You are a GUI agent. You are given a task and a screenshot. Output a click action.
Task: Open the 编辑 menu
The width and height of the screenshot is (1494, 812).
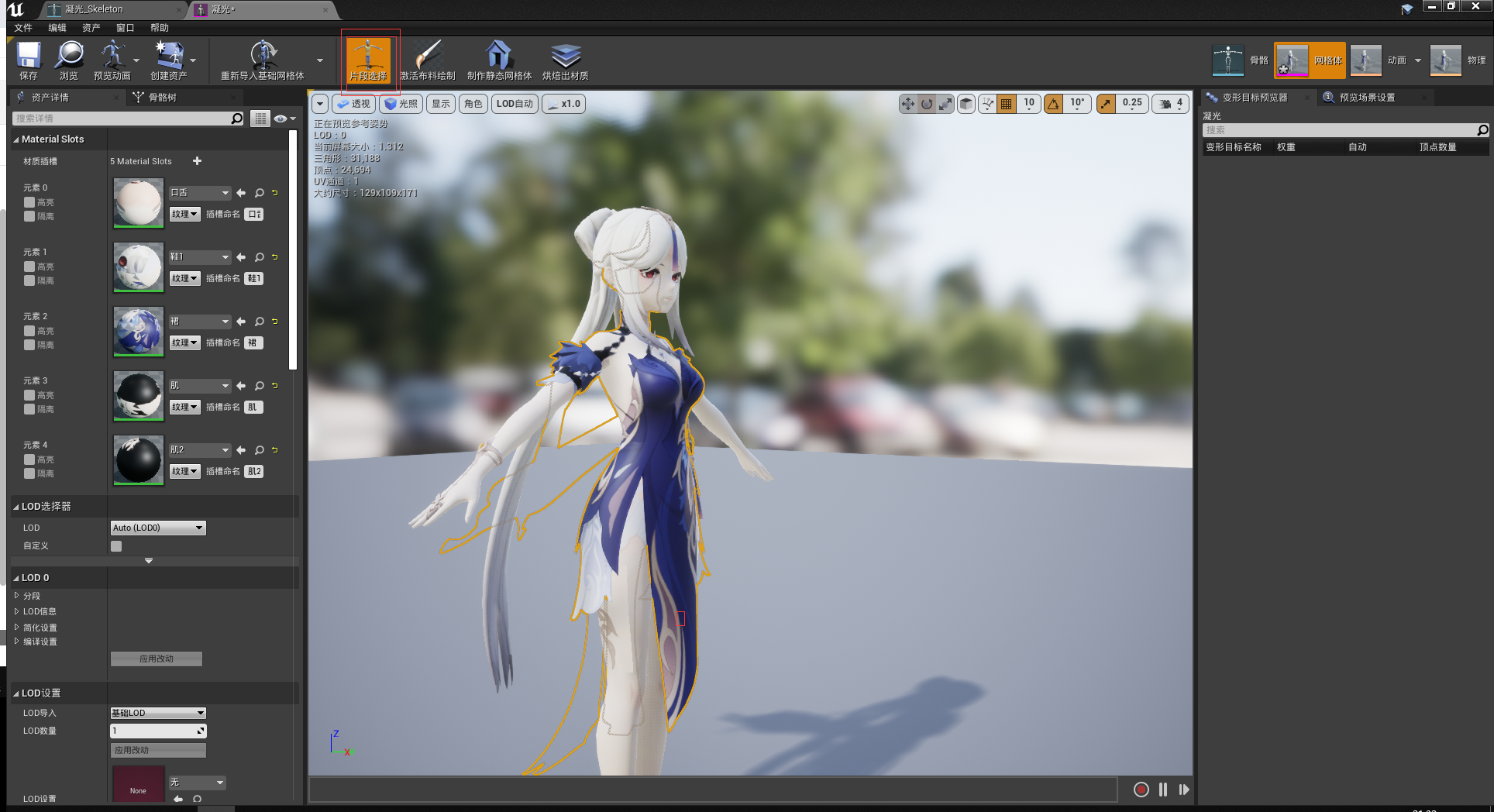[57, 28]
